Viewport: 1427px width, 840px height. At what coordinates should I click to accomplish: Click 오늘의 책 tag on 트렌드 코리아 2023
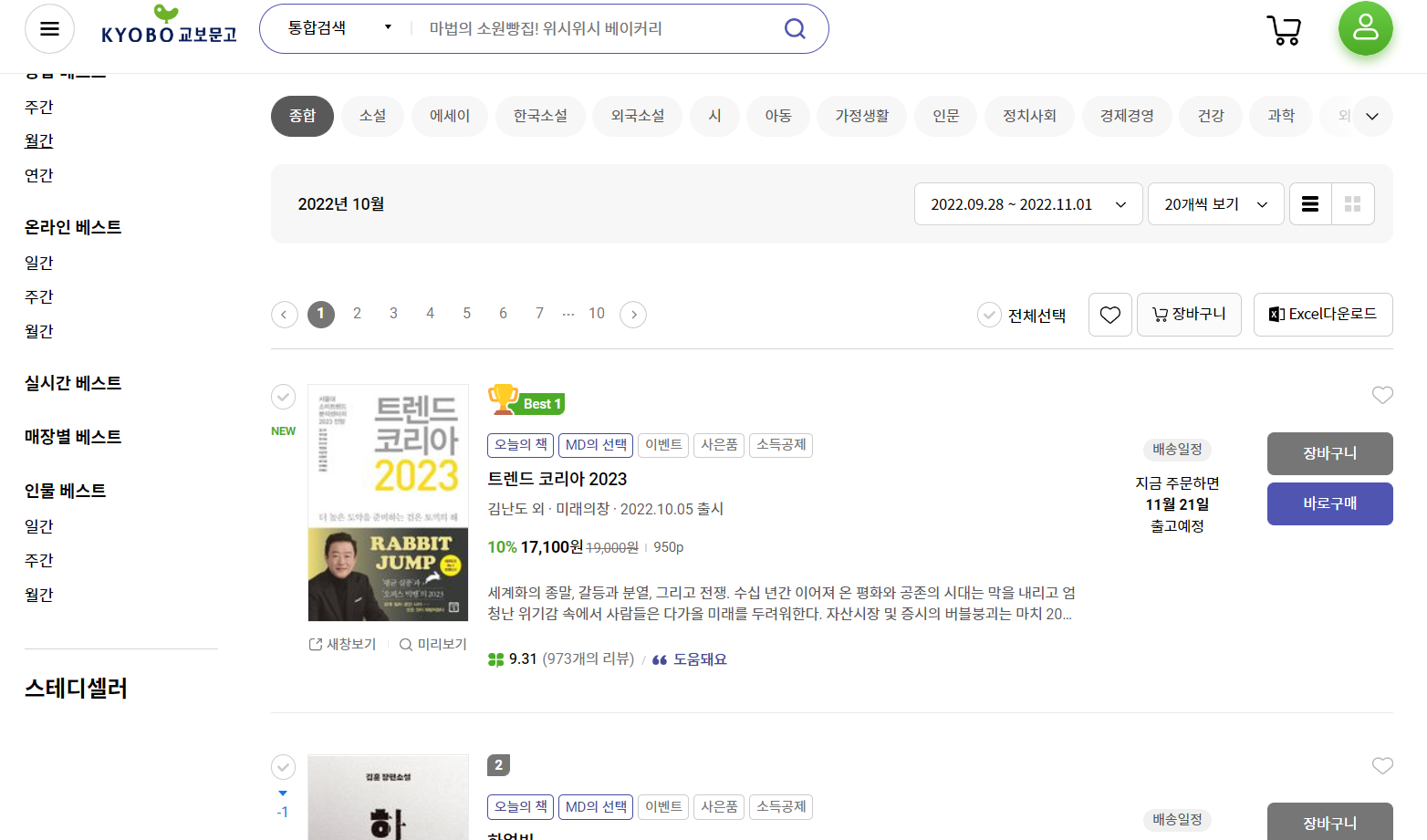521,445
